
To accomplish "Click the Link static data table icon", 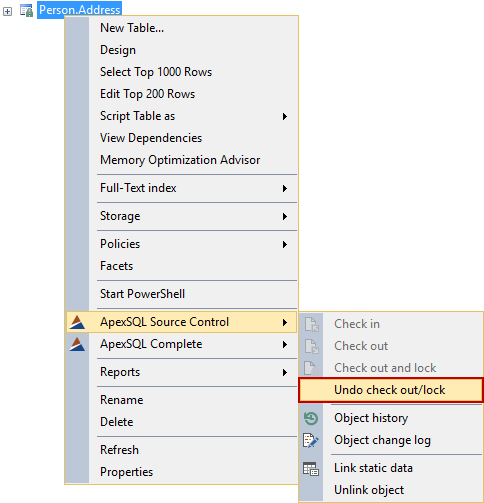I will point(311,469).
